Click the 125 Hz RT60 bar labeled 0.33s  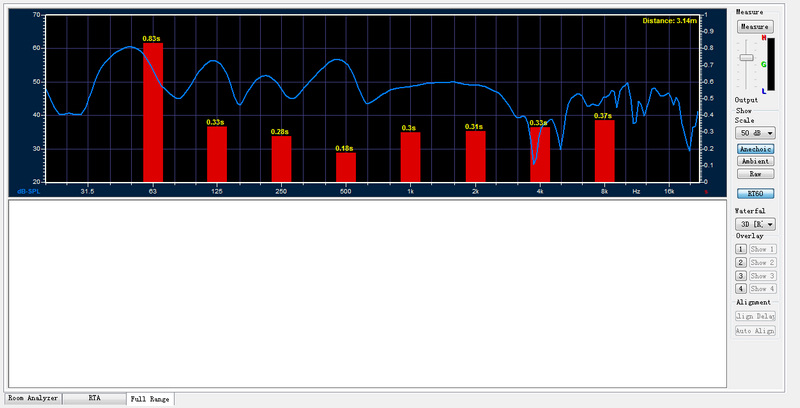[217, 154]
